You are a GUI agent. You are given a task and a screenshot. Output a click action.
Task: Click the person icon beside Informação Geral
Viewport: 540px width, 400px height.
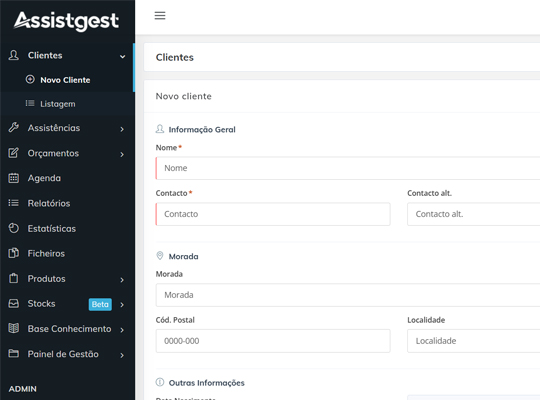(160, 129)
